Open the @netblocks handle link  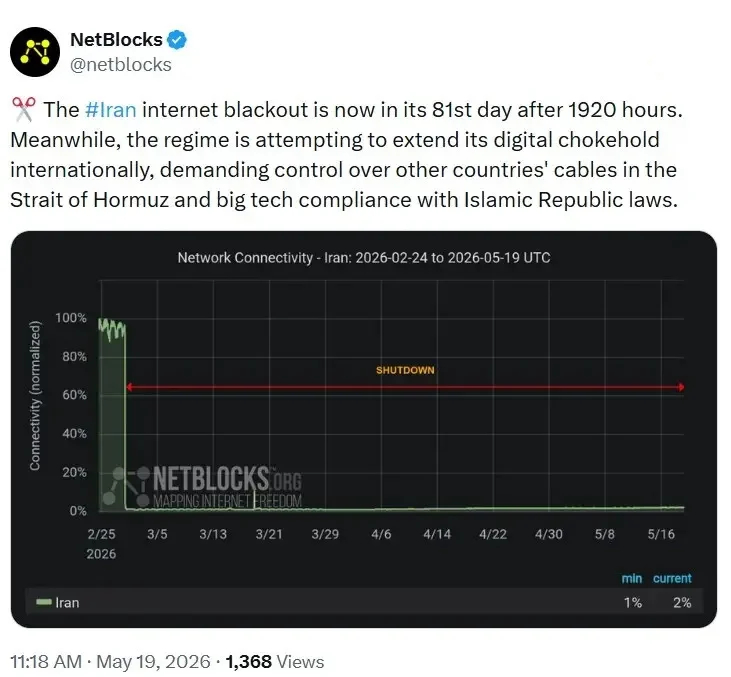click(x=121, y=65)
